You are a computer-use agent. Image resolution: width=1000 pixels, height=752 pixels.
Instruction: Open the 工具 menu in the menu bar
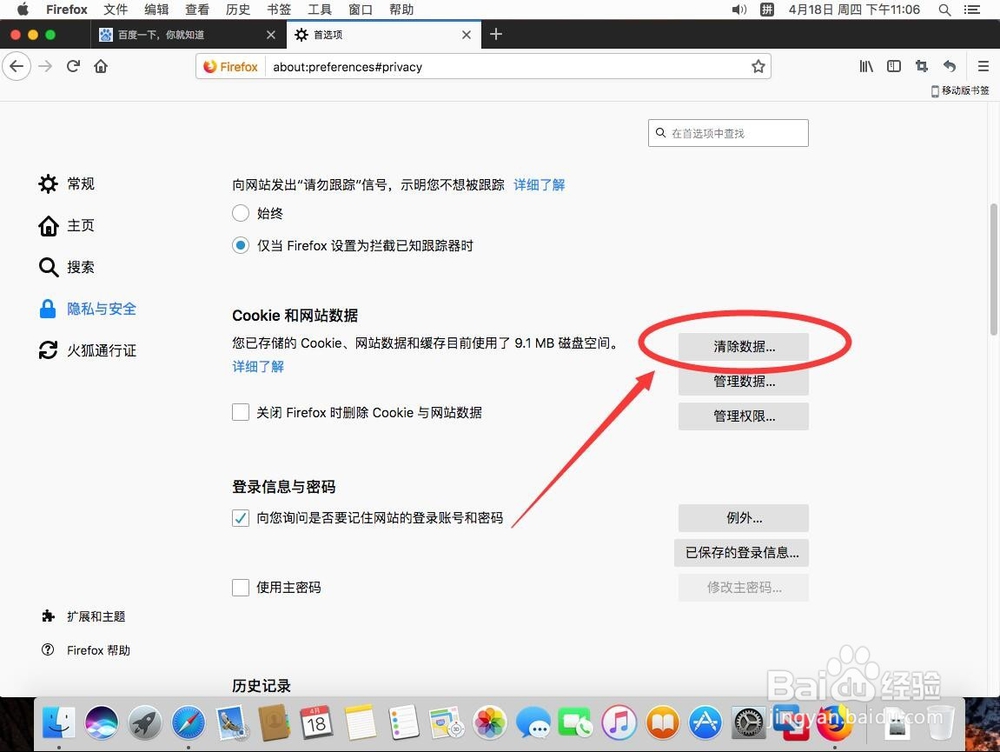[320, 9]
